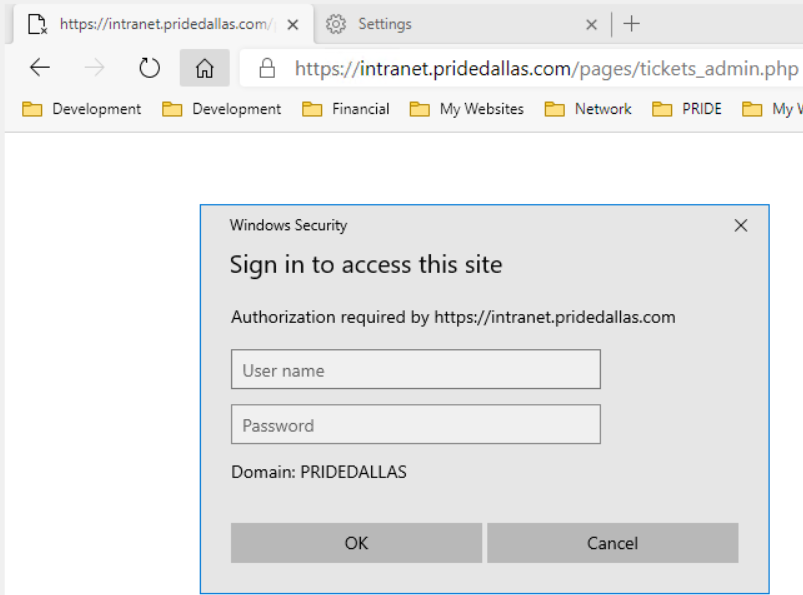Click inside the User name field

(415, 369)
